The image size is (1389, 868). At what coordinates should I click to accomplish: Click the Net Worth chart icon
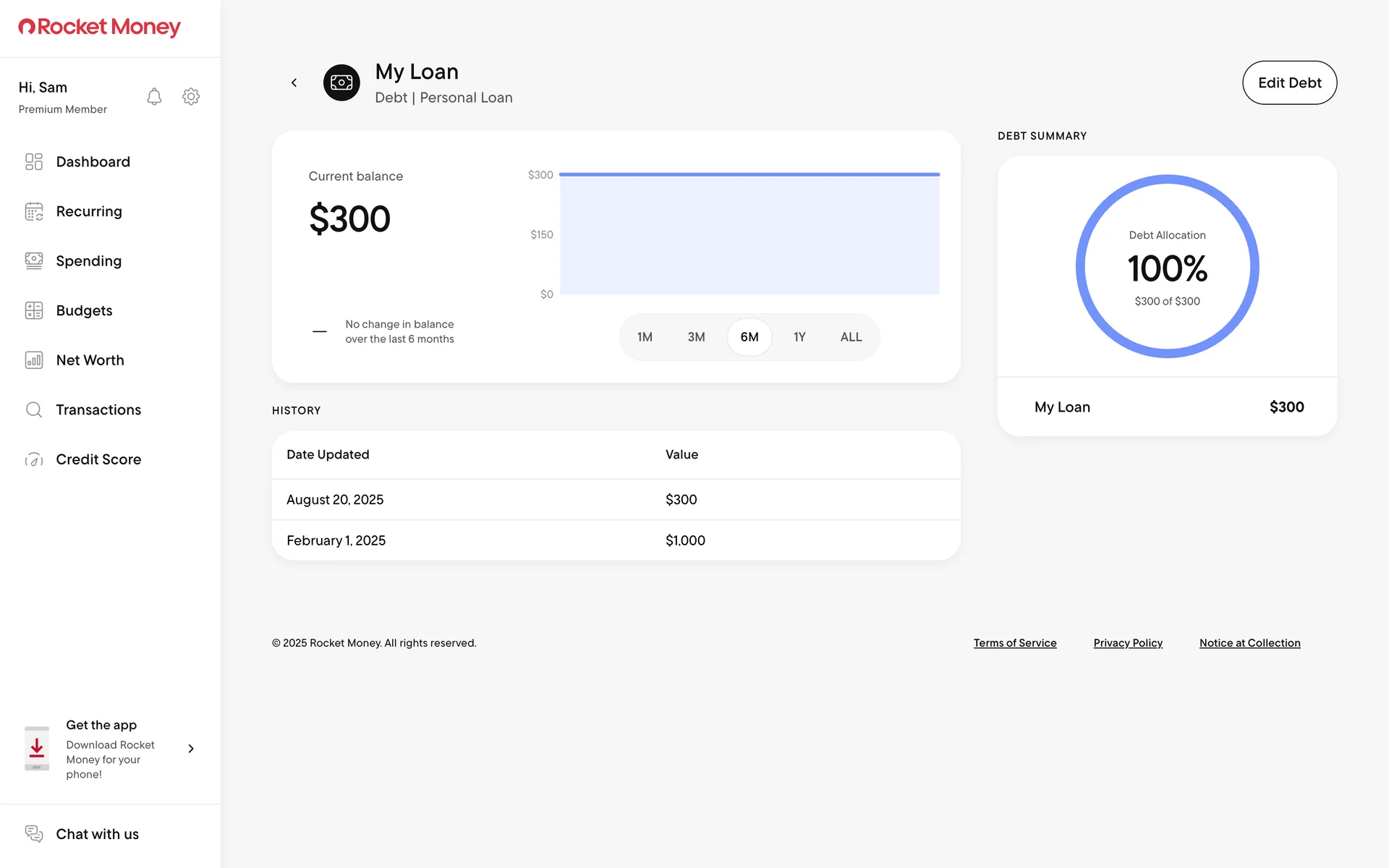pyautogui.click(x=34, y=360)
